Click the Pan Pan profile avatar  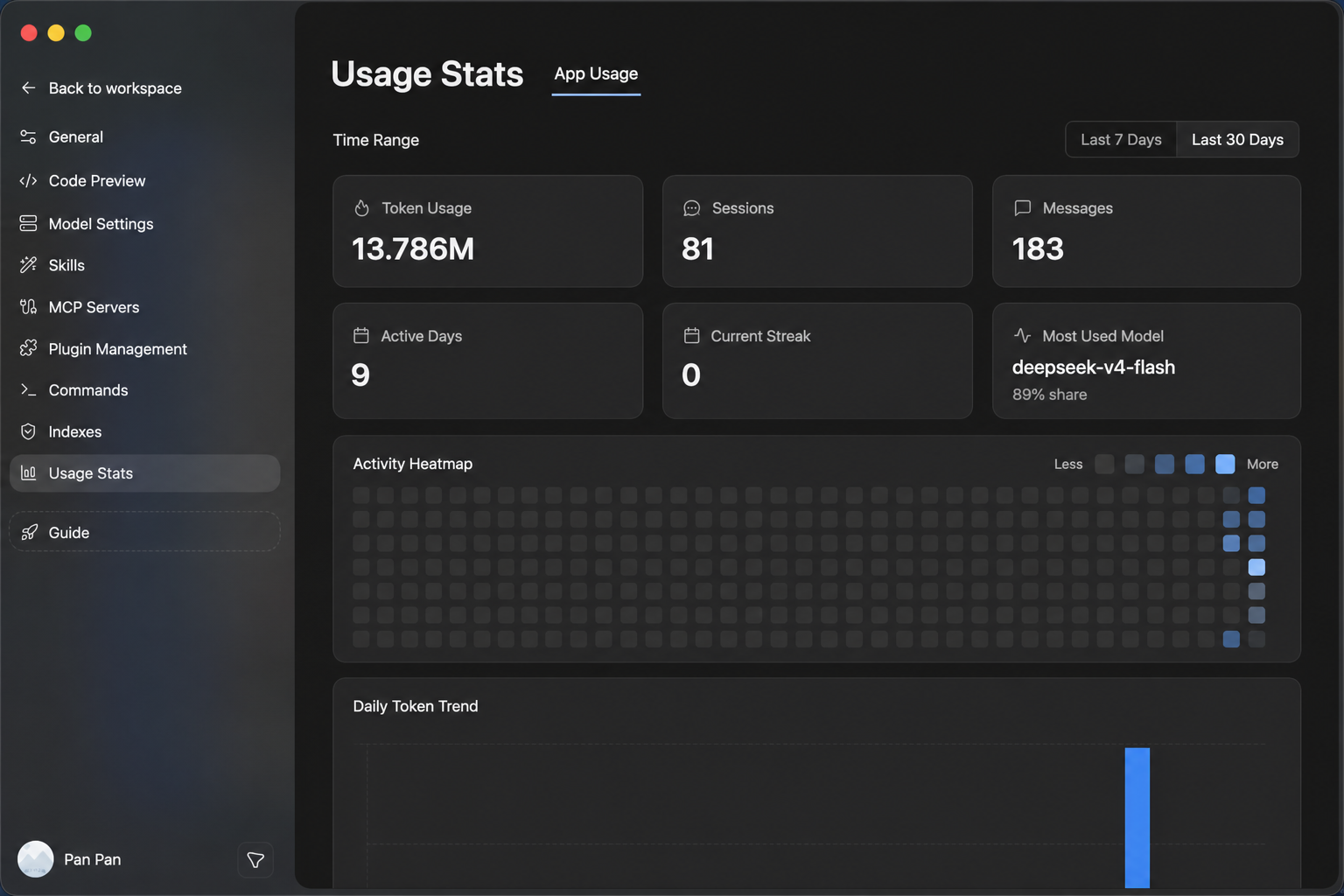tap(36, 859)
